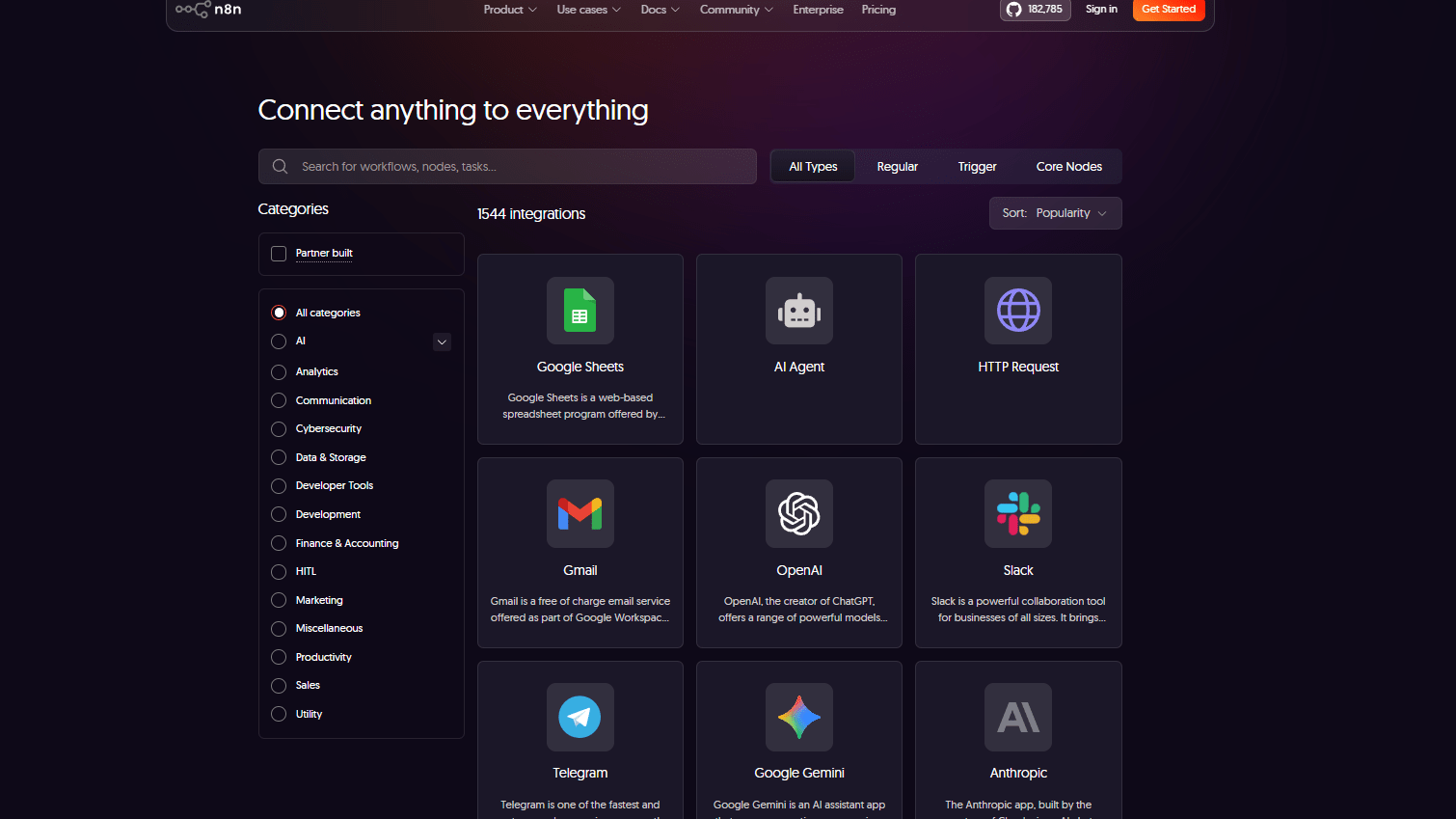The height and width of the screenshot is (819, 1456).
Task: Open the Google Gemini integration icon
Action: [x=799, y=717]
